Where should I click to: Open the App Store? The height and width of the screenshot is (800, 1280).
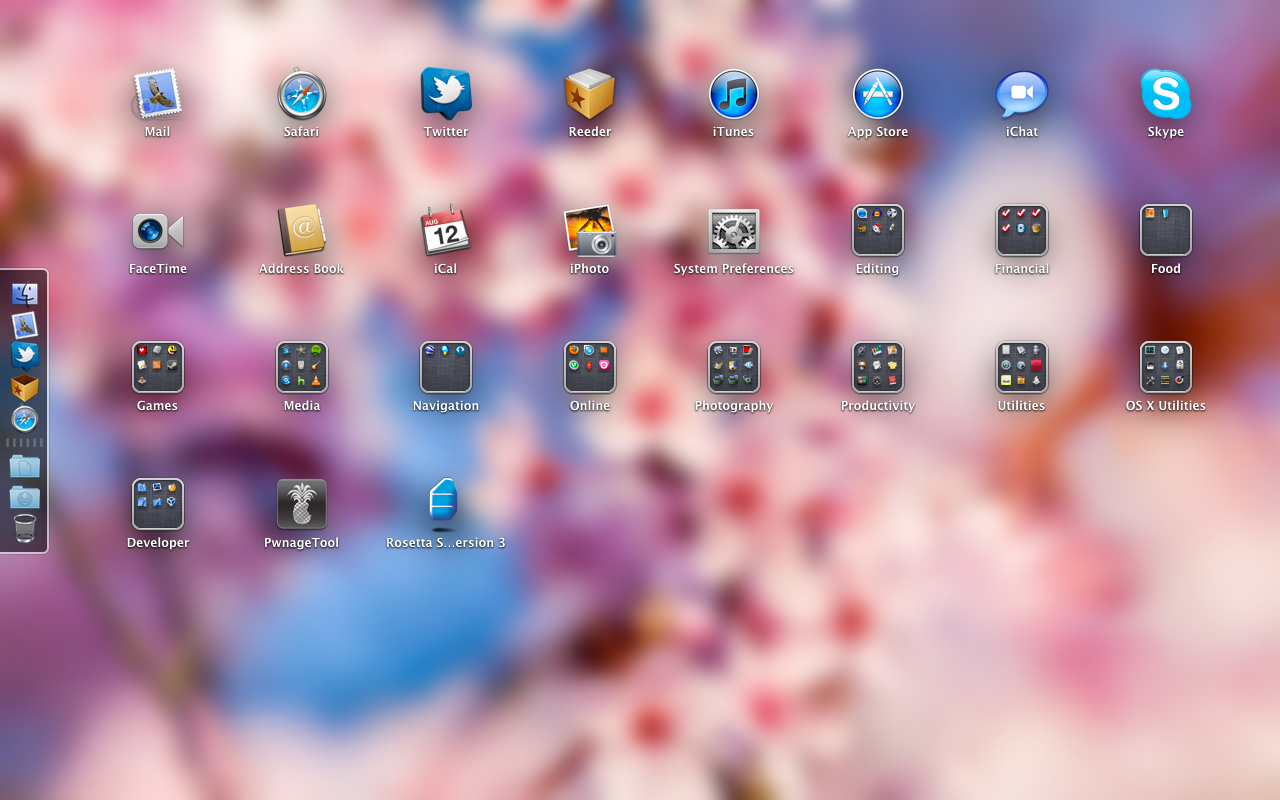click(878, 94)
